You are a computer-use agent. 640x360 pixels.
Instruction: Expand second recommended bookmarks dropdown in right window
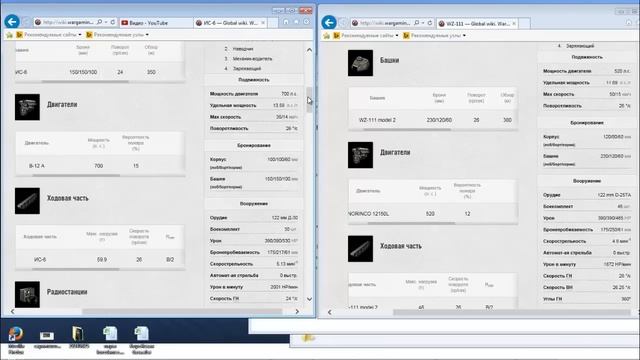pyautogui.click(x=464, y=36)
